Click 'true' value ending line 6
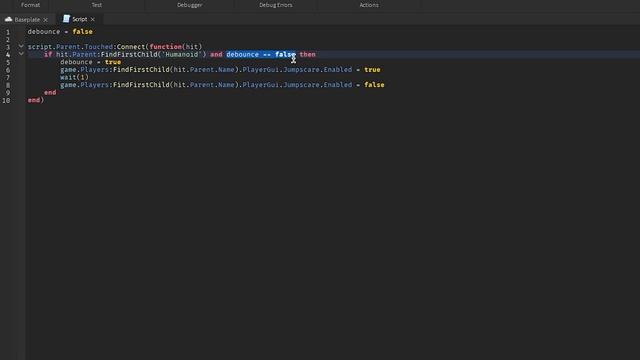Image resolution: width=640 pixels, height=360 pixels. [x=372, y=70]
